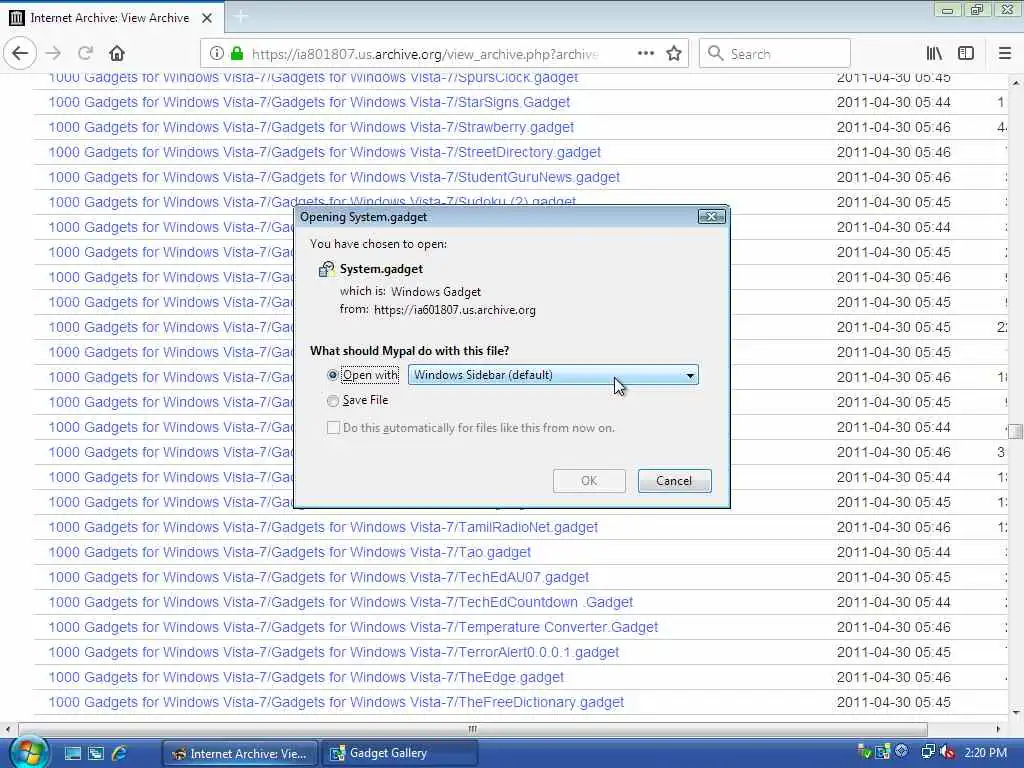Close the Opening System.gadget dialog with X
This screenshot has height=768, width=1024.
click(x=711, y=217)
